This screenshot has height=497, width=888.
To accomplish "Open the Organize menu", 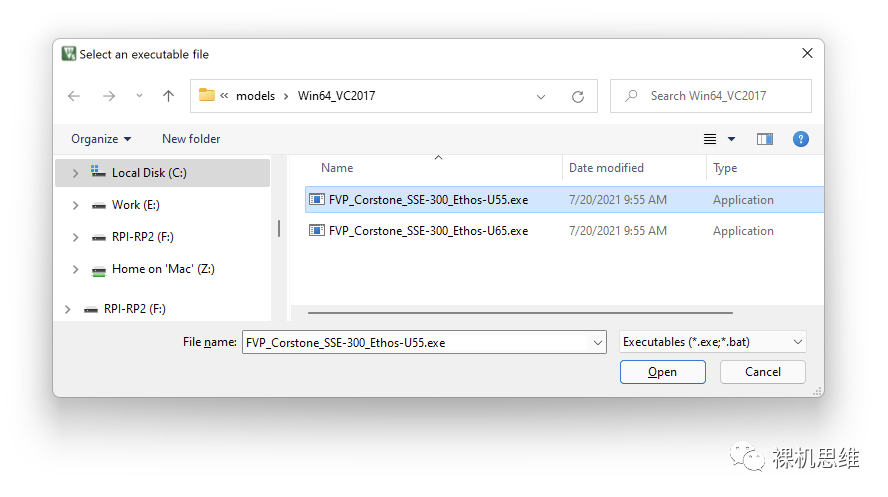I will (x=101, y=139).
